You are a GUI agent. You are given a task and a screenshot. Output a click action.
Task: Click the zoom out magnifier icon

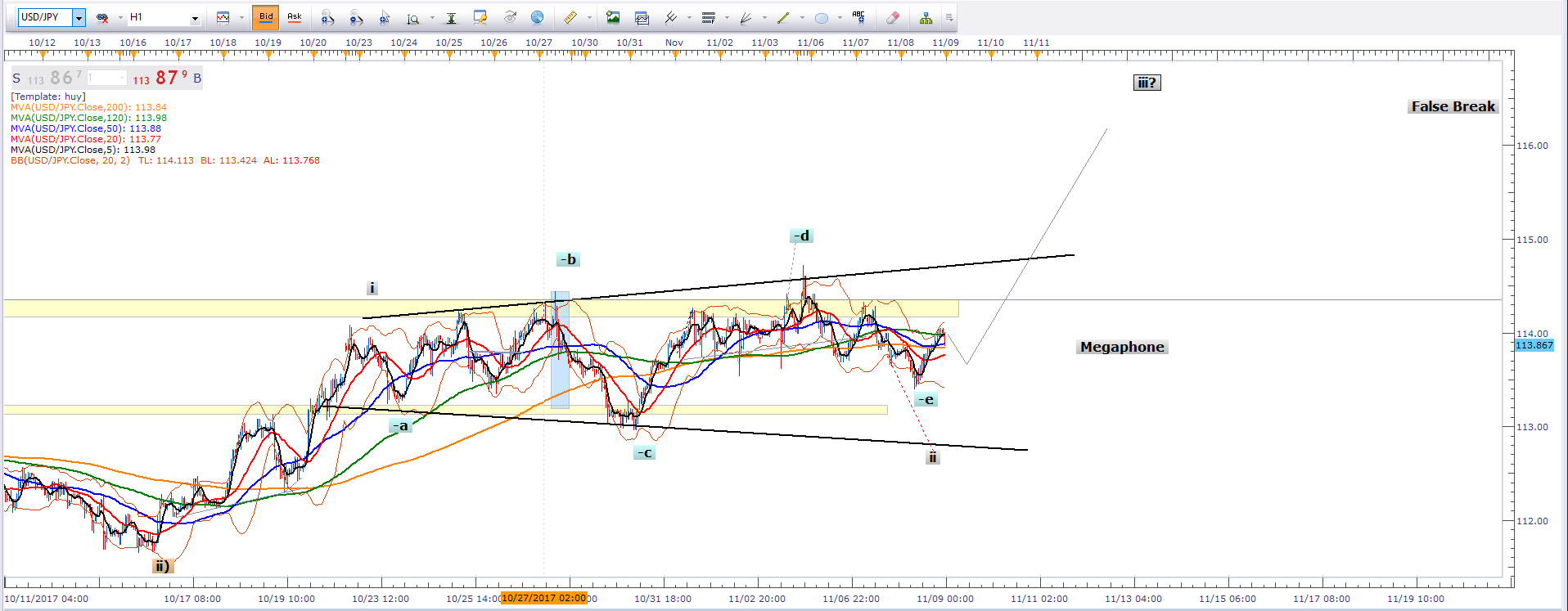[356, 17]
